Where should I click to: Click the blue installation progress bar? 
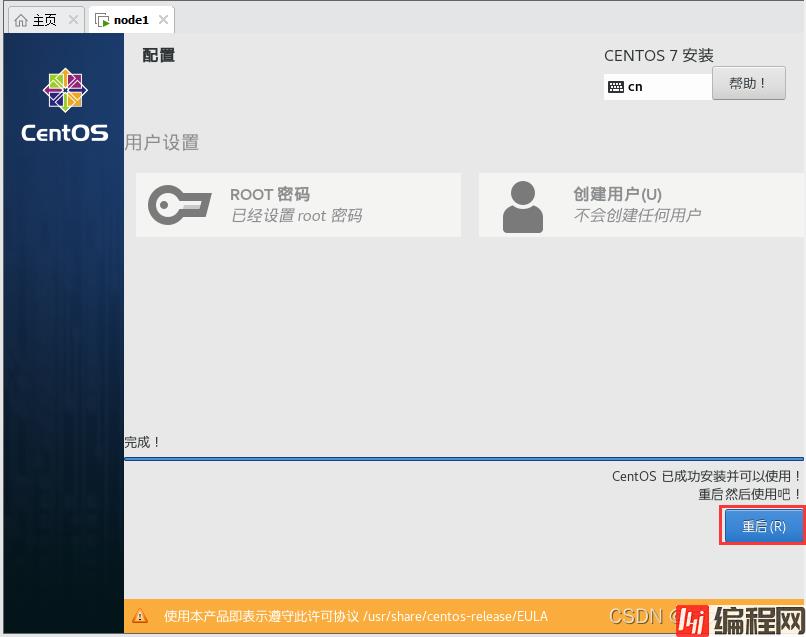(x=464, y=459)
